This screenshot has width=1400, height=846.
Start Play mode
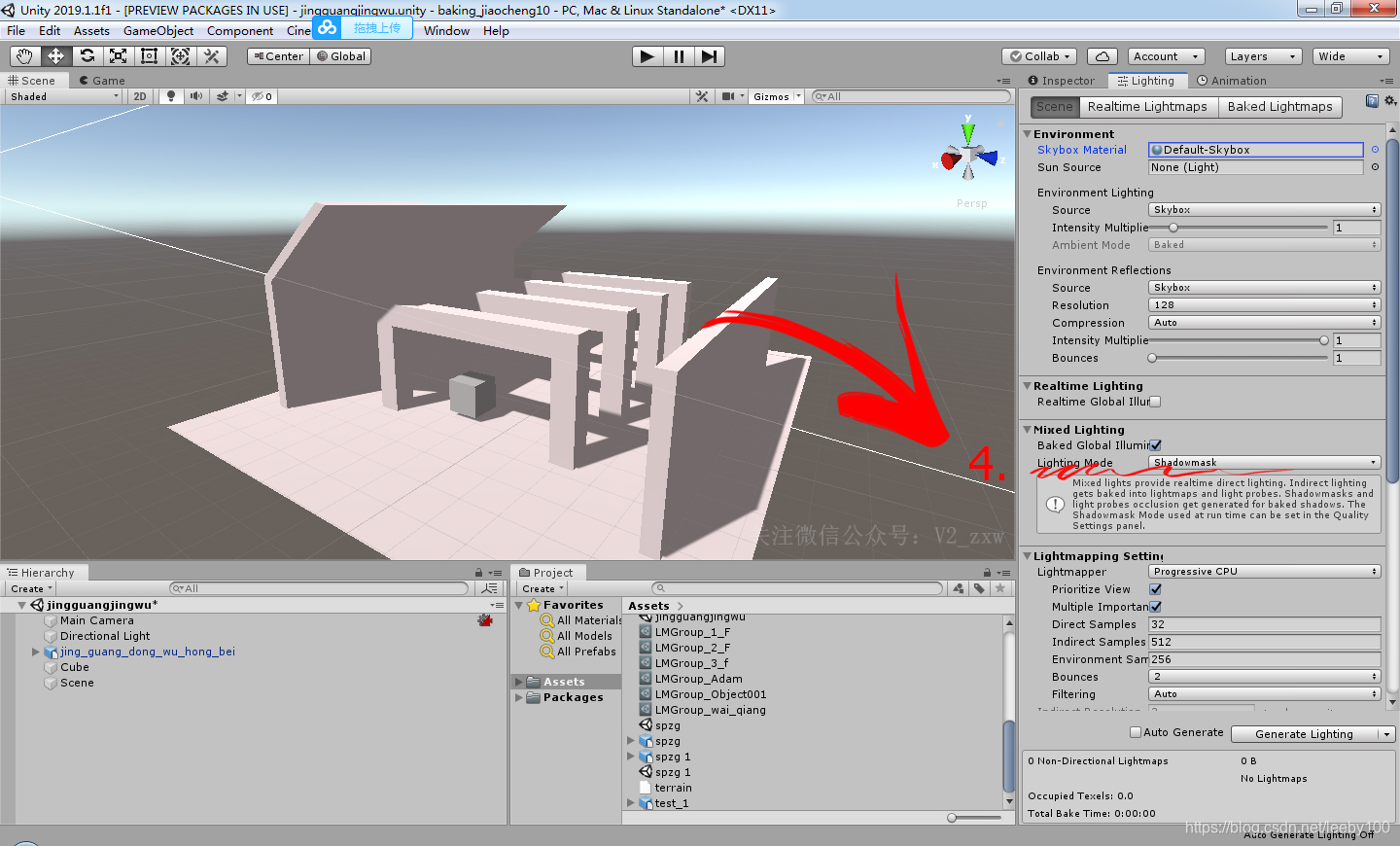[x=647, y=56]
